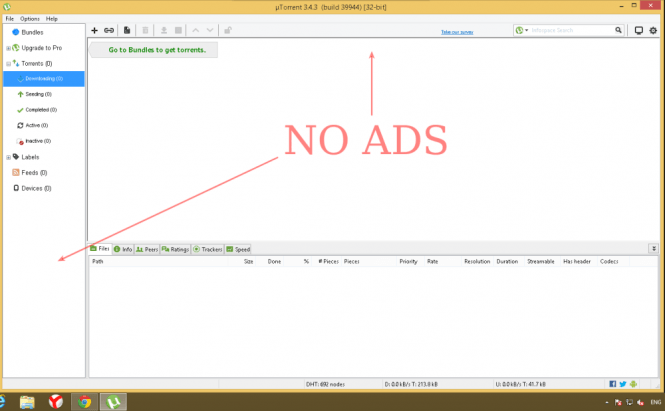The width and height of the screenshot is (665, 411).
Task: Open File Explorer from the taskbar
Action: click(x=27, y=401)
